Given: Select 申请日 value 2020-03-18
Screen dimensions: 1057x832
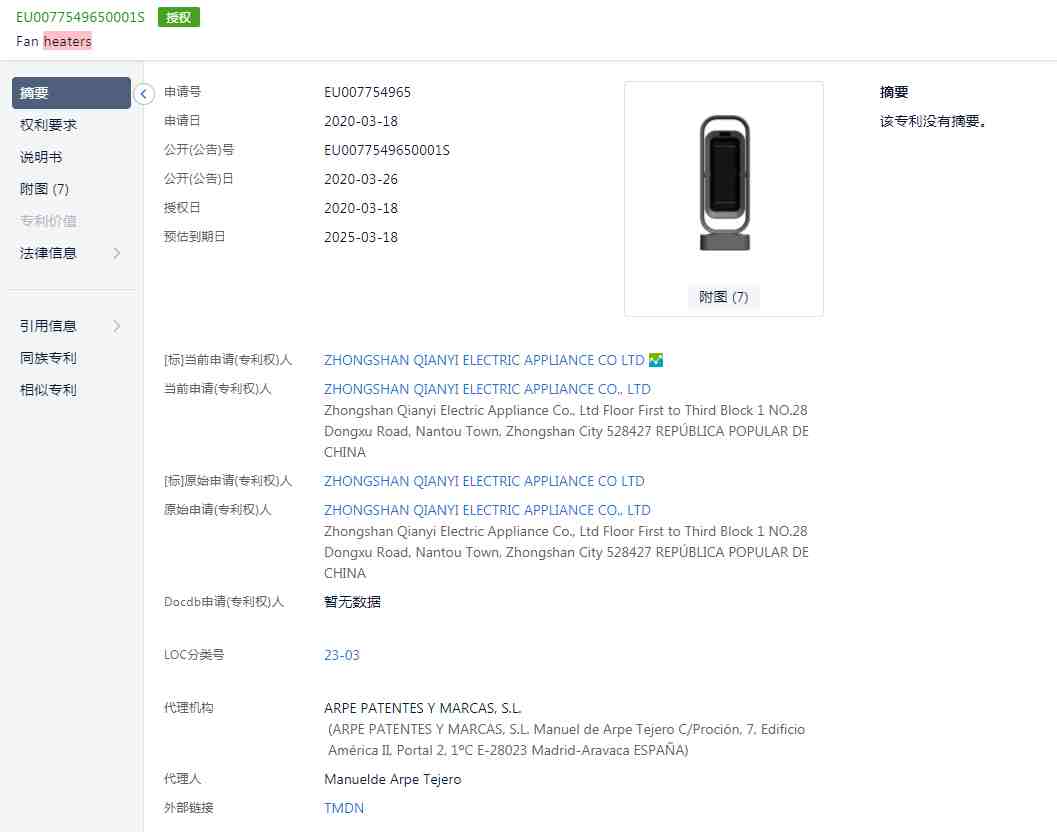Looking at the screenshot, I should (x=361, y=121).
